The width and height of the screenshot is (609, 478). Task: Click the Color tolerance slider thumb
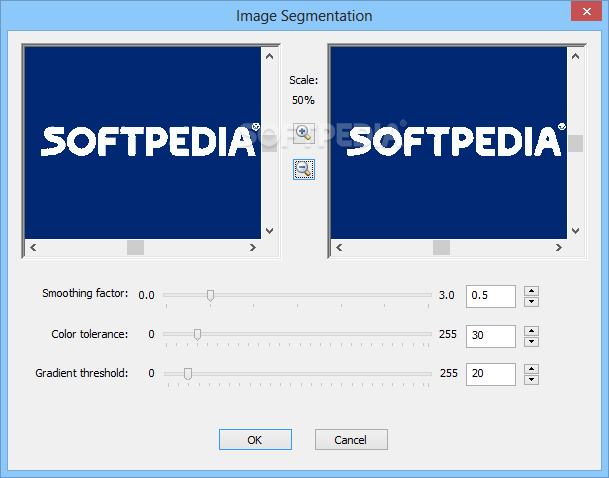click(197, 334)
